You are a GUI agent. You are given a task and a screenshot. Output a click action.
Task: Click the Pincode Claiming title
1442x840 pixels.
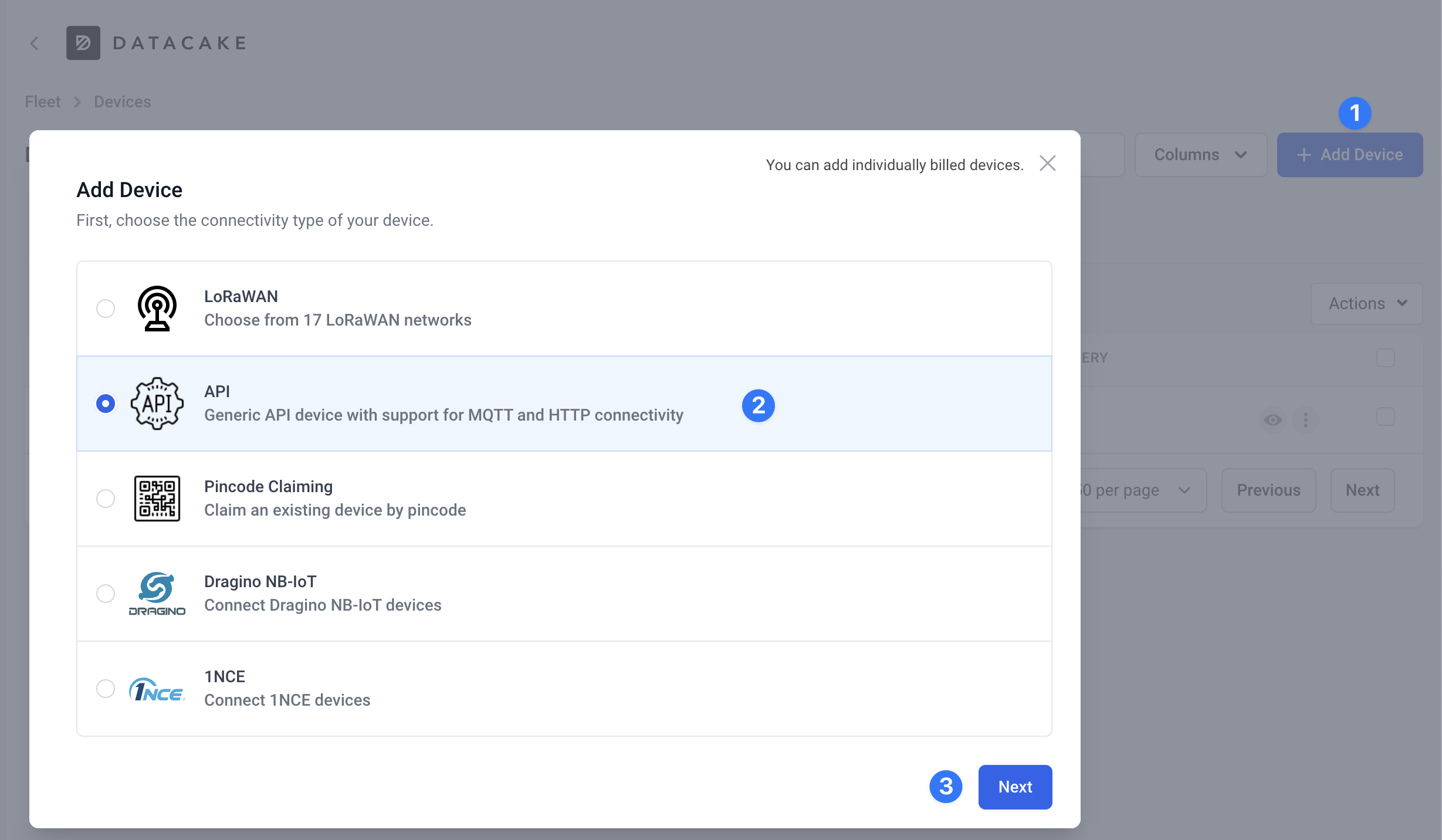268,487
